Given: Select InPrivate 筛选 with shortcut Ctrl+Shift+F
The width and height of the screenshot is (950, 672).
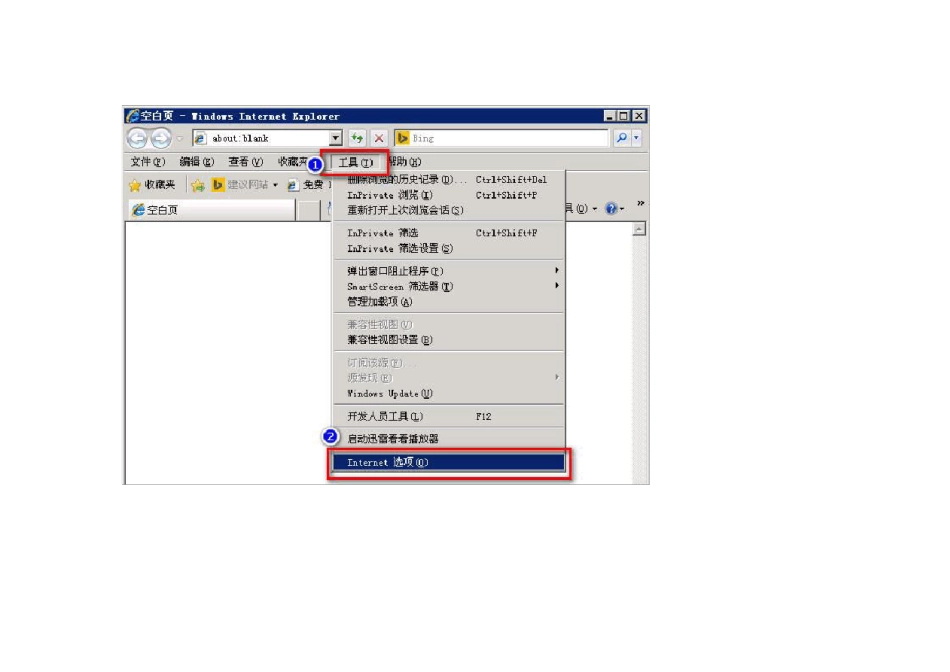Looking at the screenshot, I should [448, 233].
